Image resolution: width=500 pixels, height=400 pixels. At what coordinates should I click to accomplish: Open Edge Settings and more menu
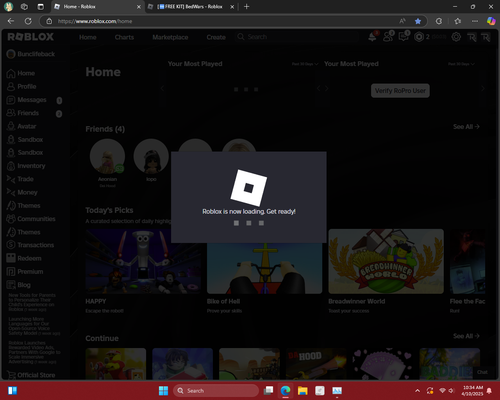tap(475, 21)
